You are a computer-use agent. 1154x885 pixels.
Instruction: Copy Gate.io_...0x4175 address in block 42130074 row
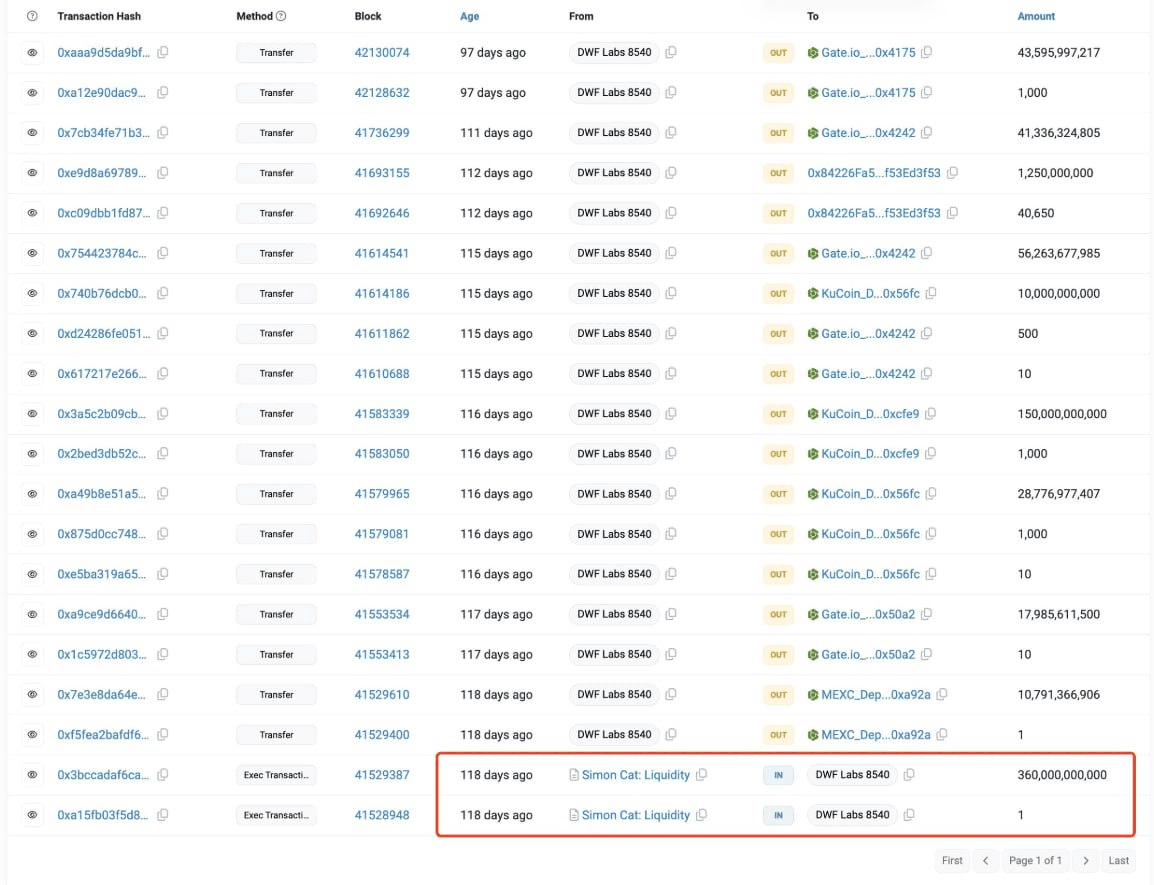(x=927, y=52)
